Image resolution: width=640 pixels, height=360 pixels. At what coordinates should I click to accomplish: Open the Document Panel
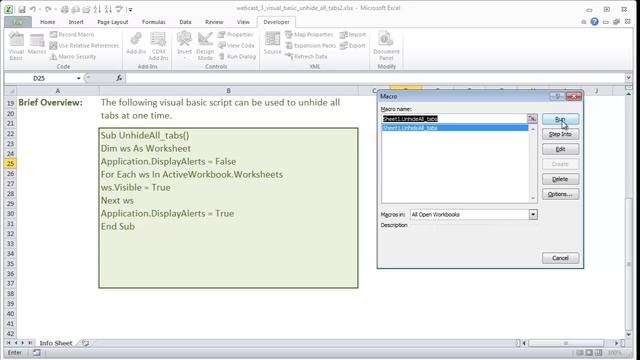point(386,46)
